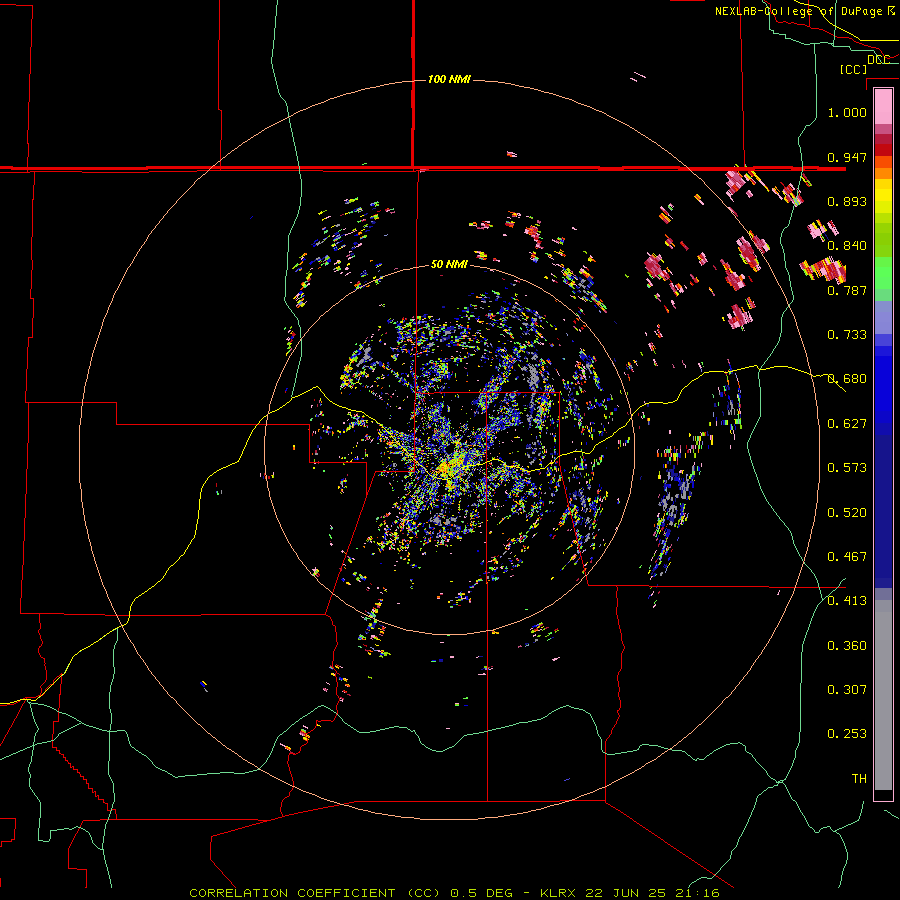The height and width of the screenshot is (900, 900).
Task: Click the 0.787 color scale value
Action: coord(847,290)
